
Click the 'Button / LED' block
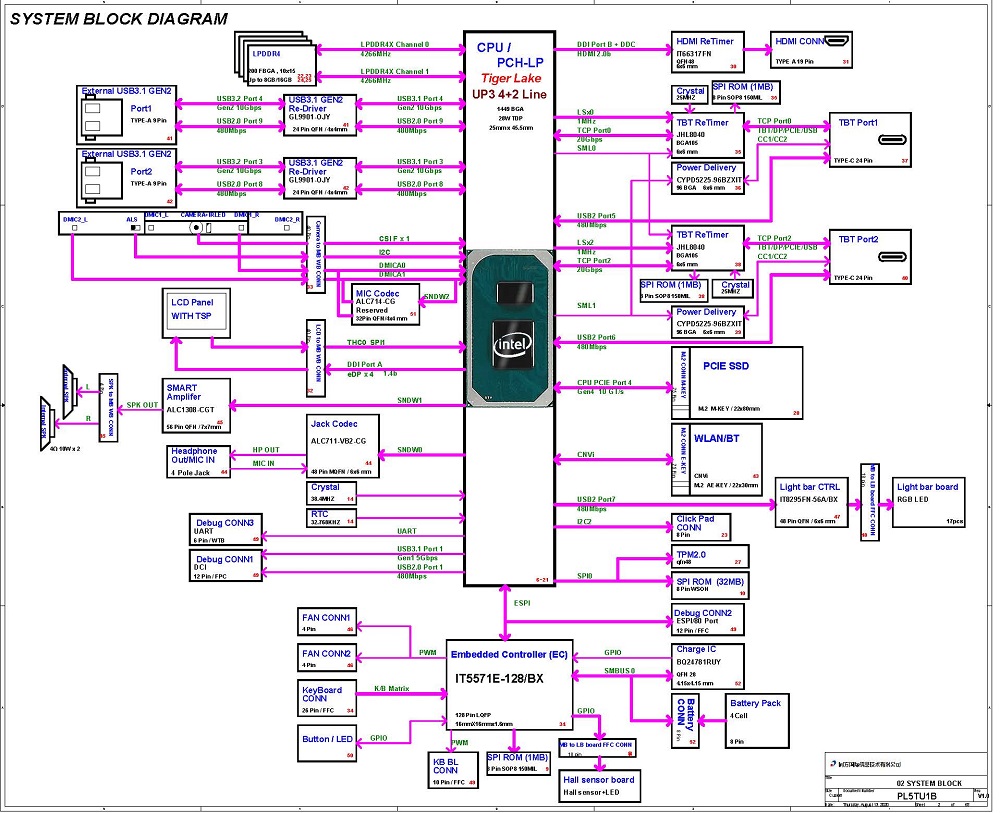point(327,743)
